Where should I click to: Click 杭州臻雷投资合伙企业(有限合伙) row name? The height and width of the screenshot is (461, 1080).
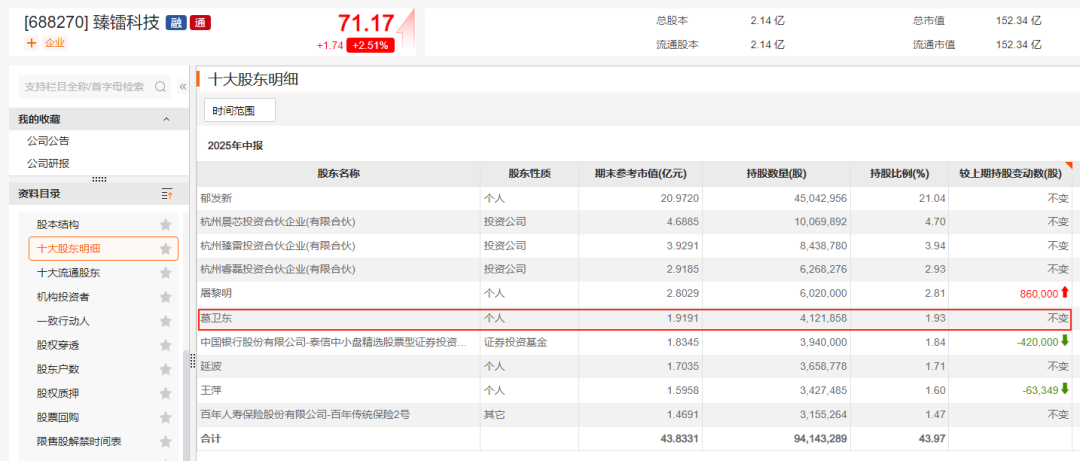click(278, 245)
